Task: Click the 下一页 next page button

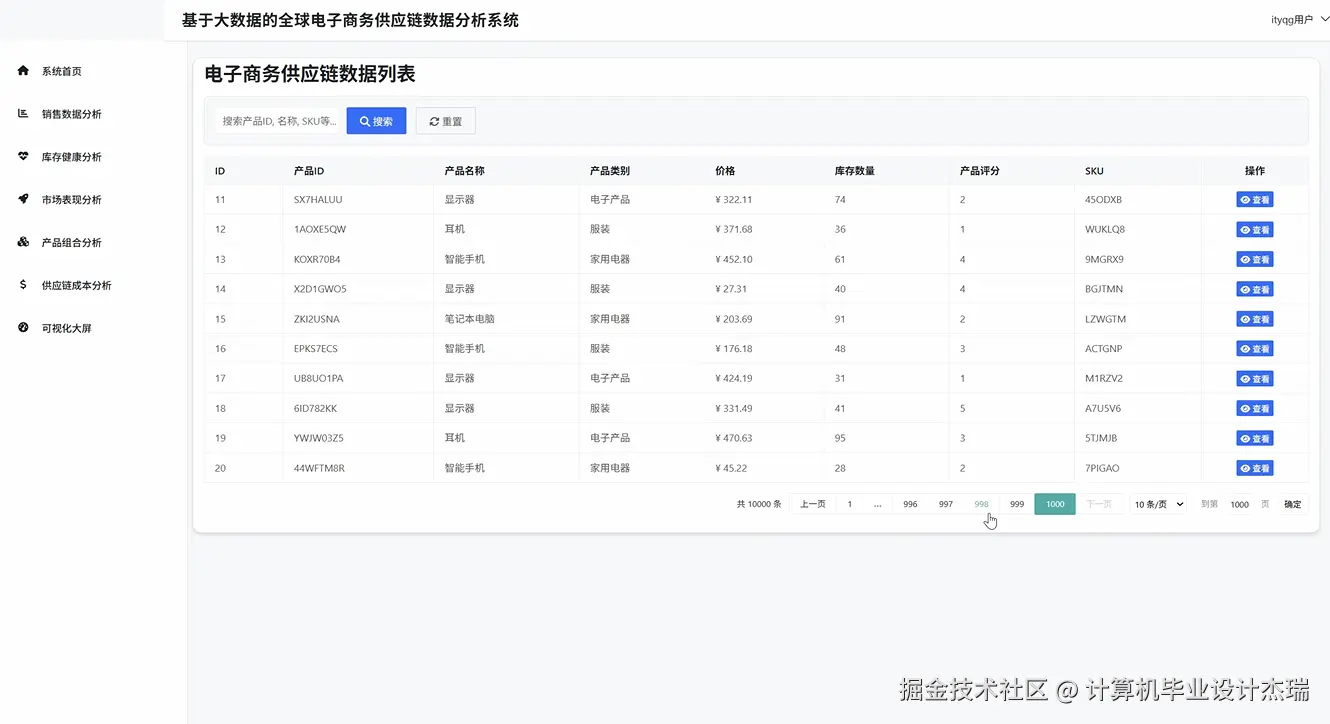Action: (1099, 504)
